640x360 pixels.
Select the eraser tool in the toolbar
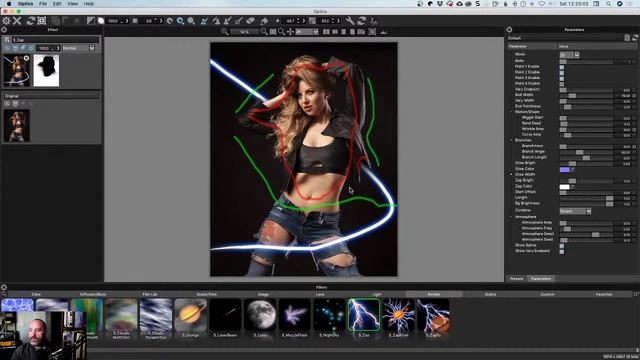[251, 21]
